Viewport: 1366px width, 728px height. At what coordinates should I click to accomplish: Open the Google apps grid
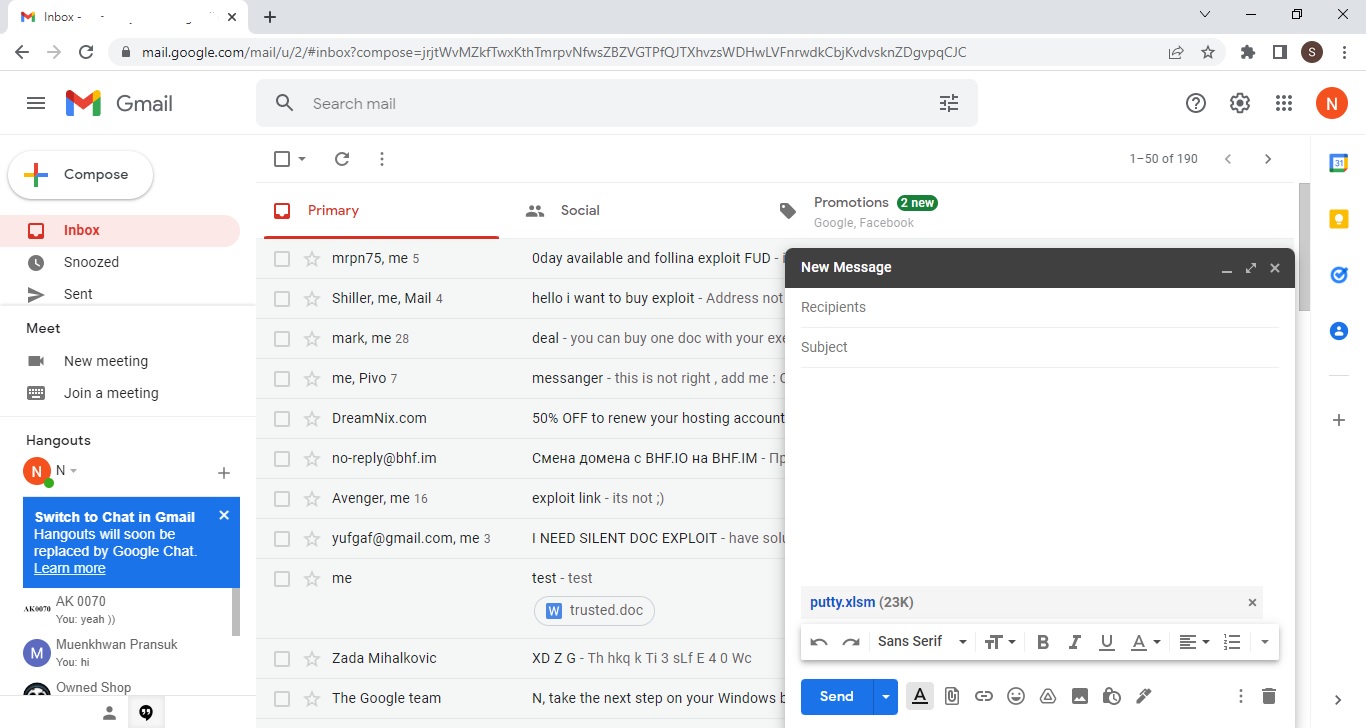pos(1284,103)
